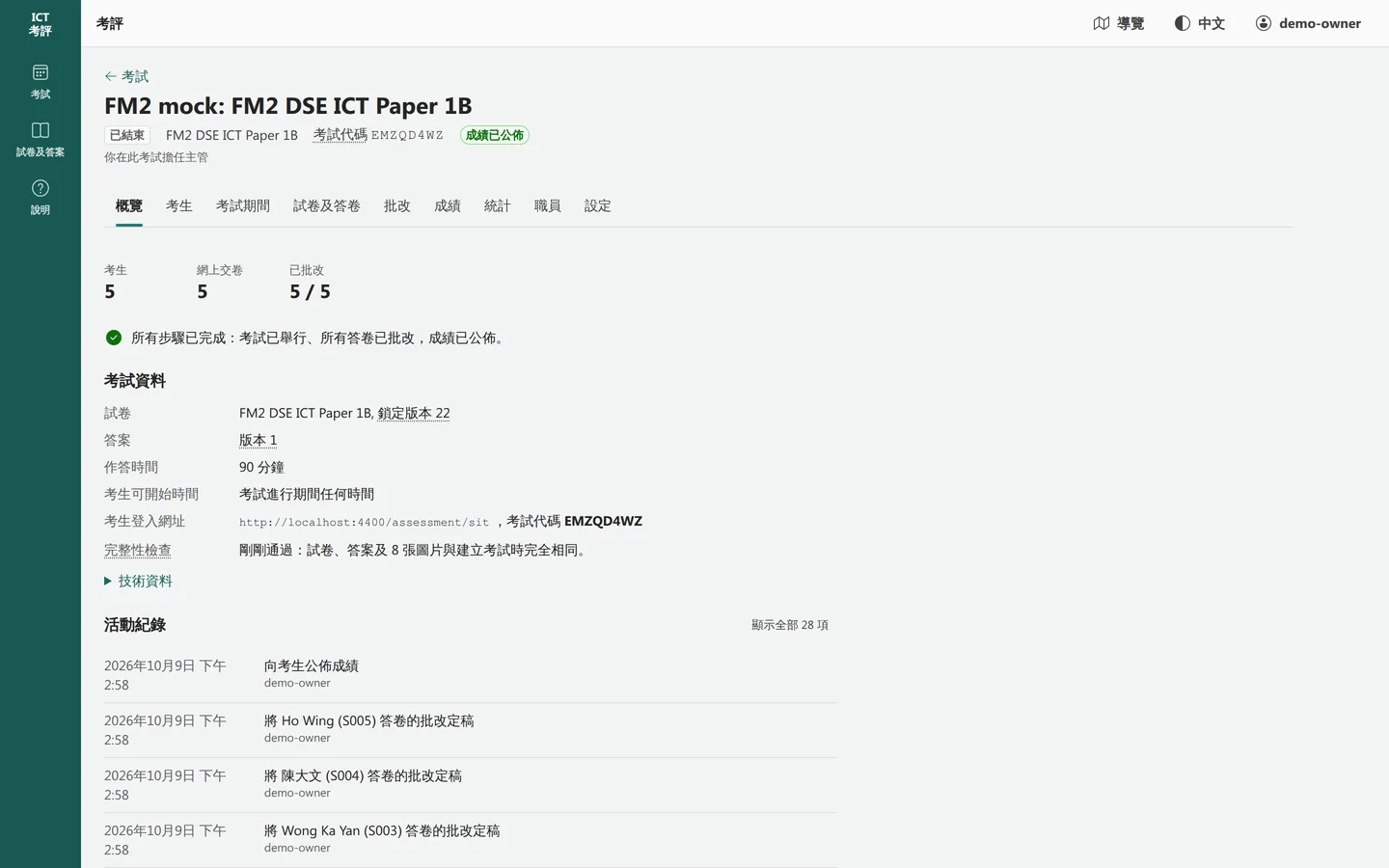1389x868 pixels.
Task: Go to the 成績 tab
Action: [448, 205]
